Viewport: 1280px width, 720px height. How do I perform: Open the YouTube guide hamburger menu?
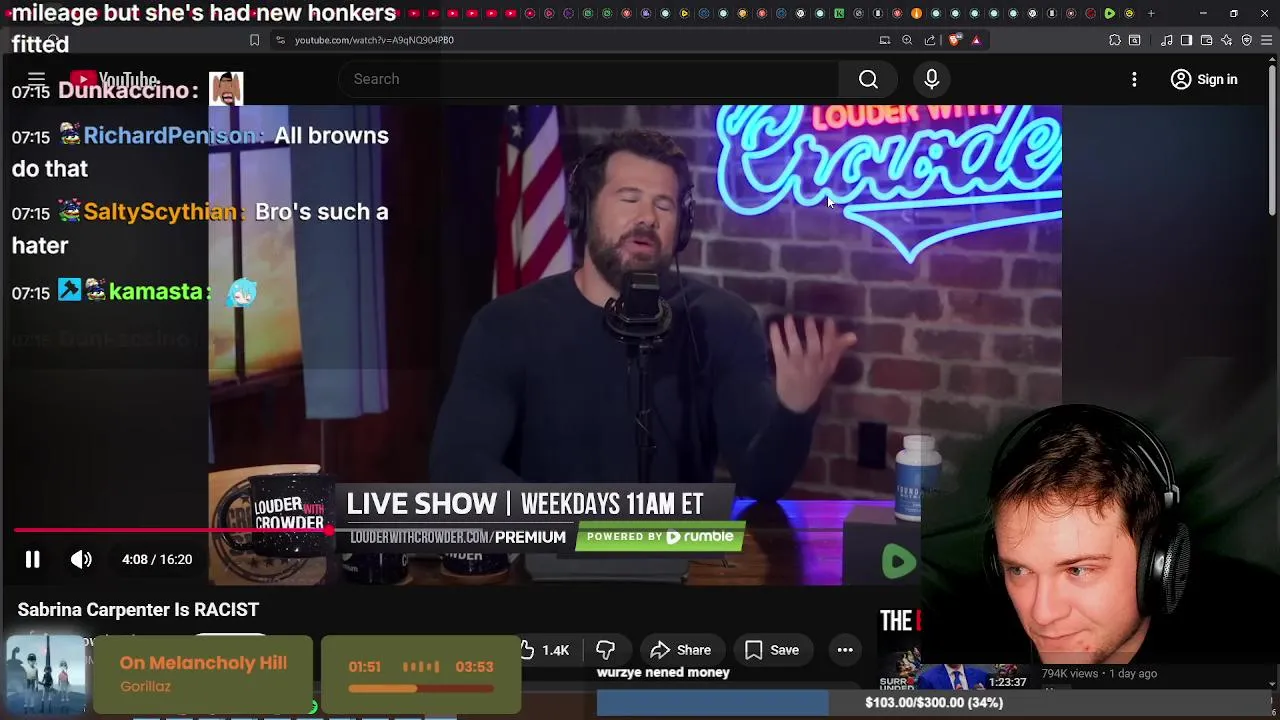coord(36,79)
